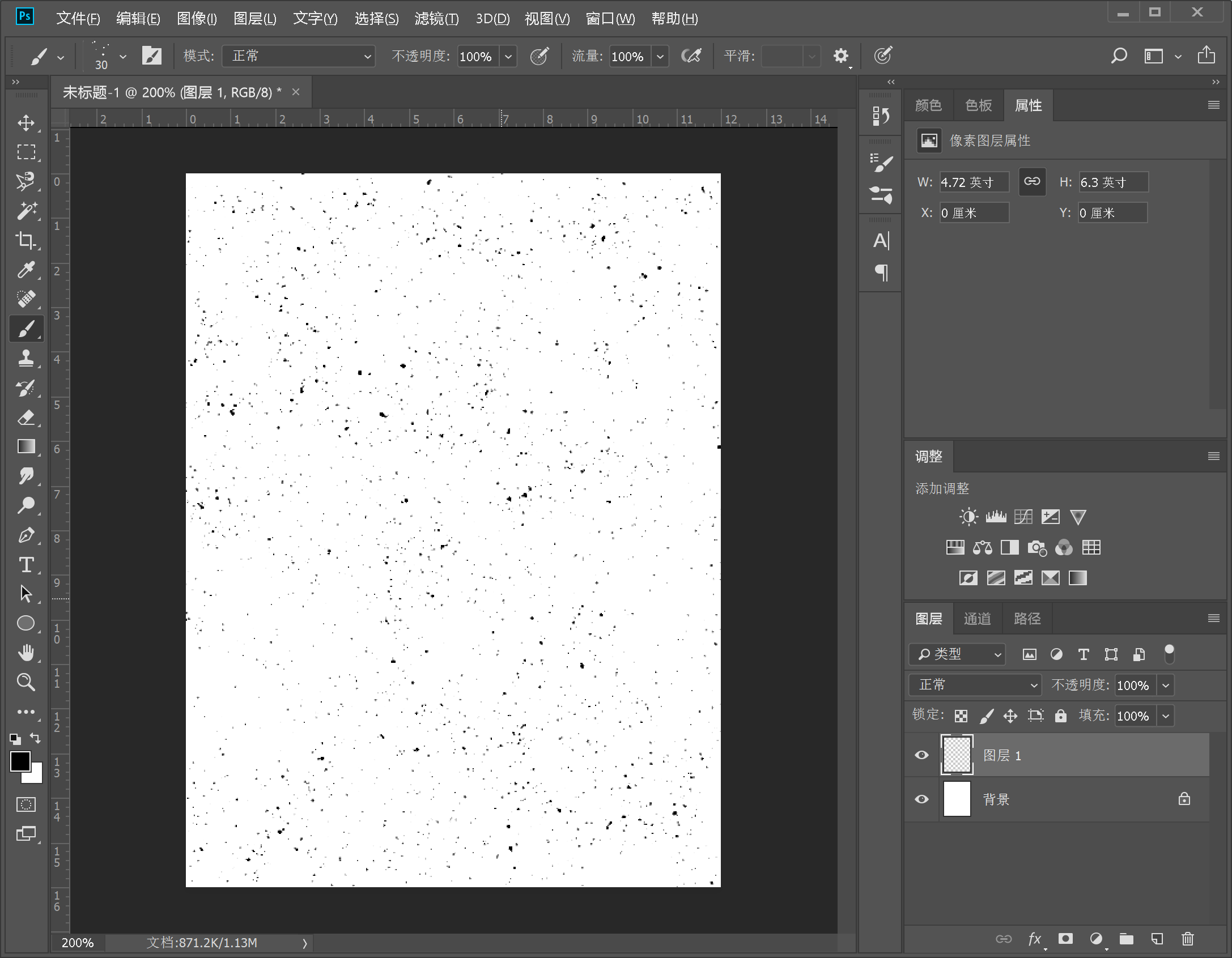Delete layer with the trash icon
The image size is (1232, 958).
coord(1187,939)
